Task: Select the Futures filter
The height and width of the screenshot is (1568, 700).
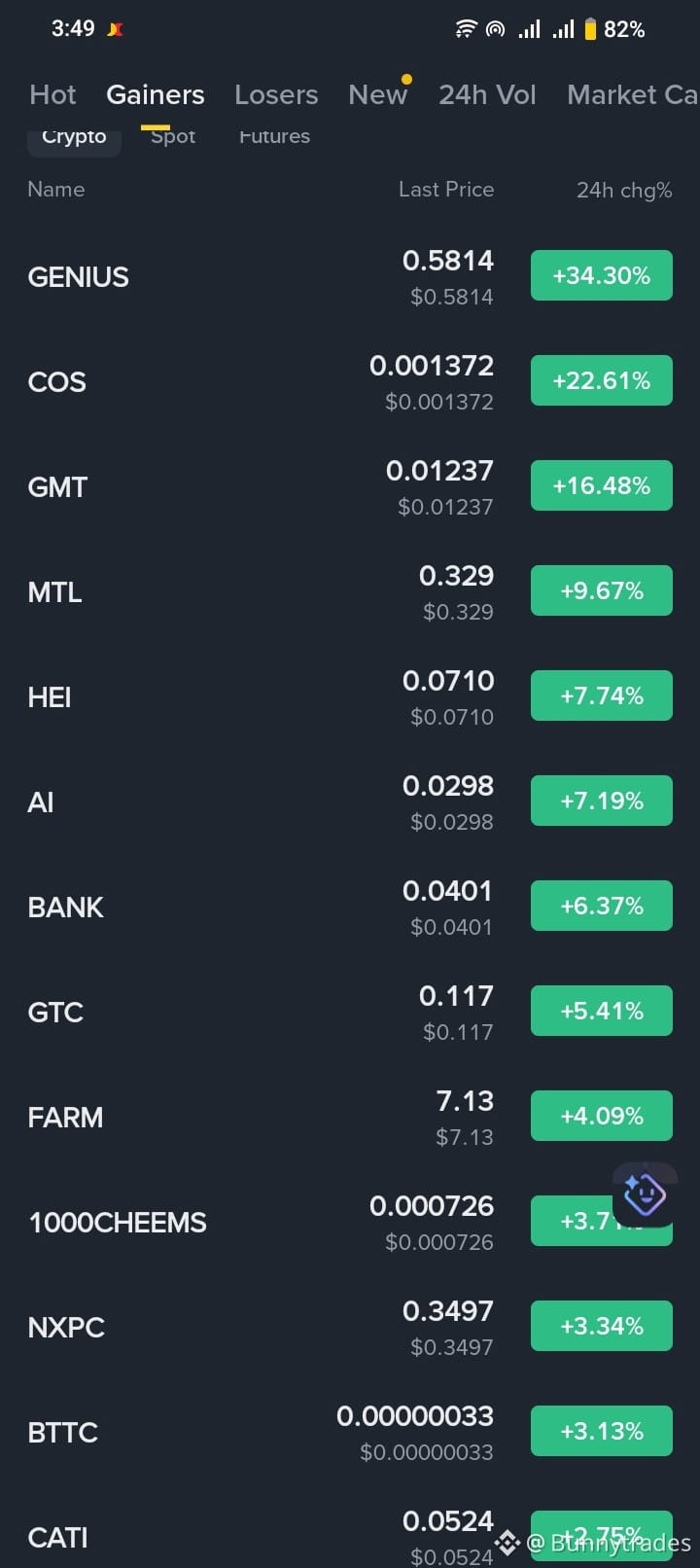Action: tap(274, 137)
